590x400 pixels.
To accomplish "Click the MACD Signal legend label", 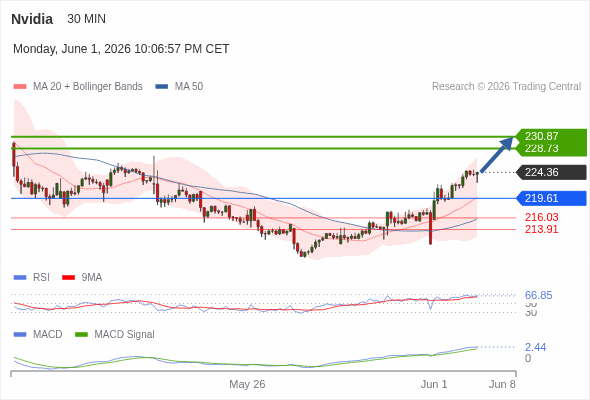I will (x=125, y=335).
